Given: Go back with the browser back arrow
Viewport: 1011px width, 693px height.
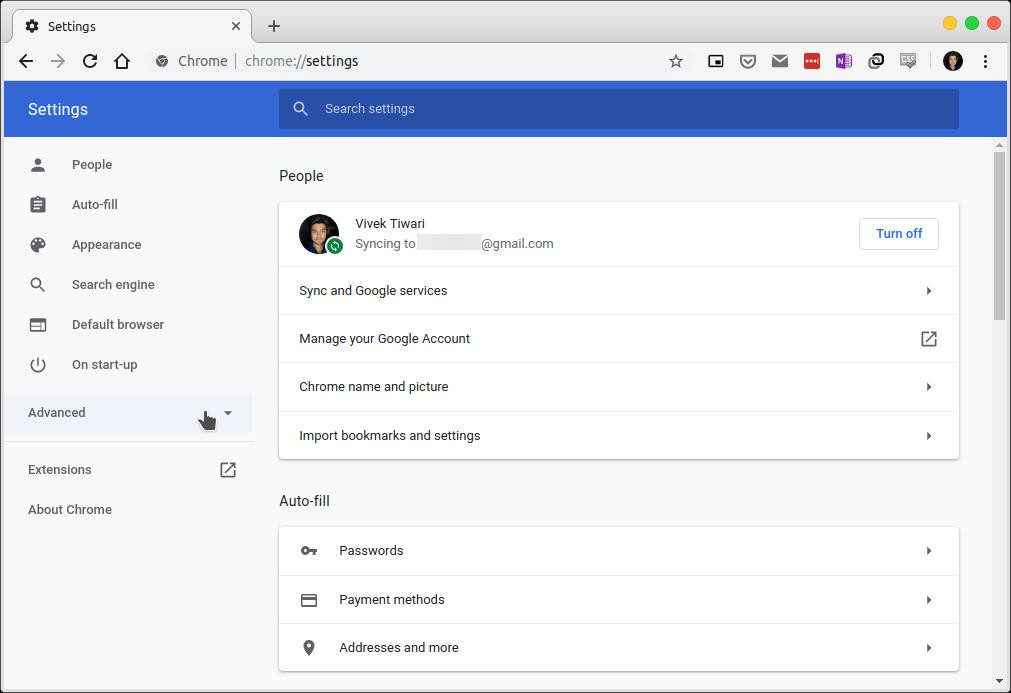Looking at the screenshot, I should (x=26, y=61).
